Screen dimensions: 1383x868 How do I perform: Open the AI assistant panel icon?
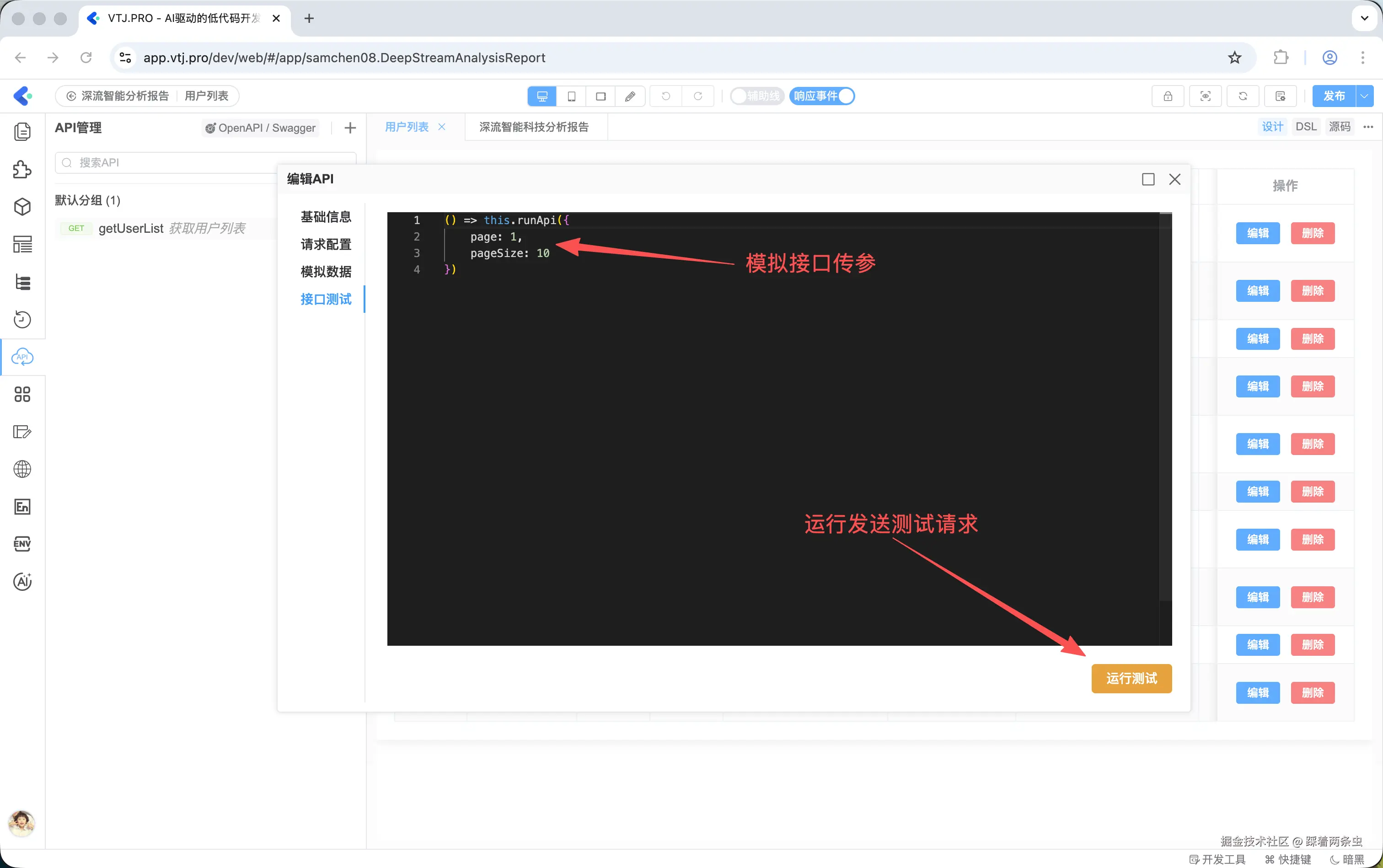(22, 581)
